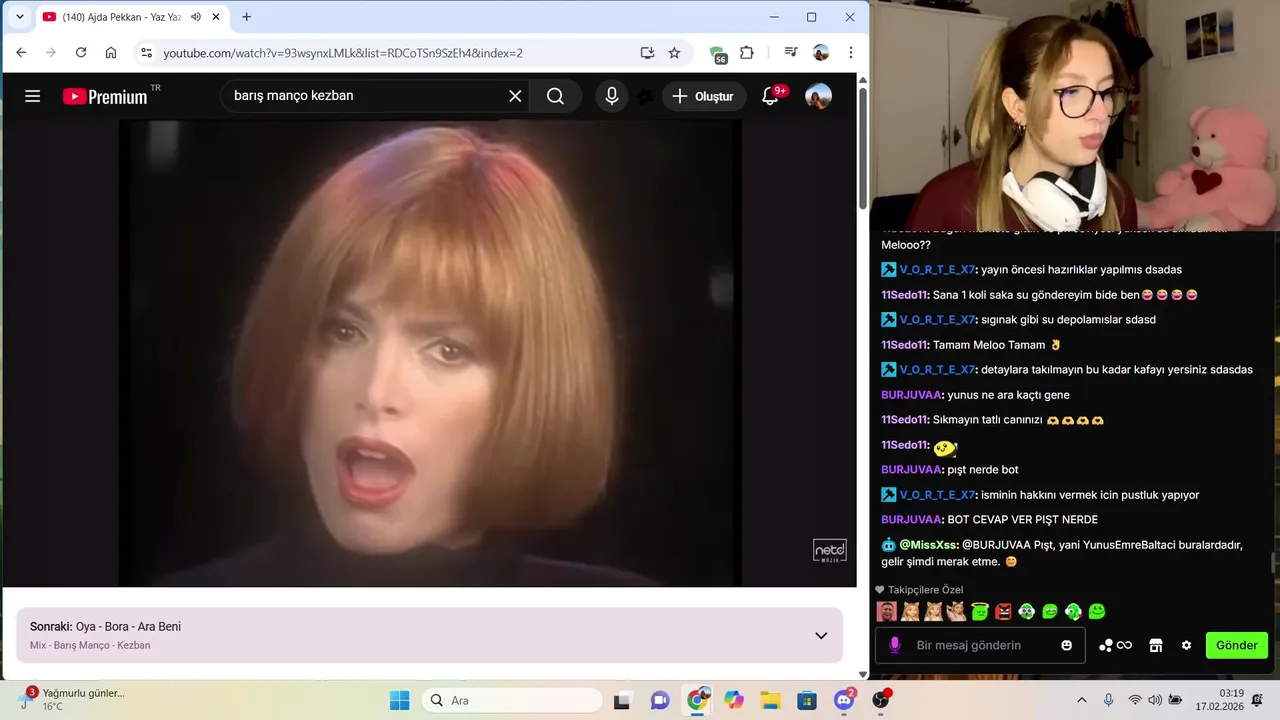The width and height of the screenshot is (1280, 720).
Task: Open the weather widget Yağmurlu günler
Action: click(72, 699)
